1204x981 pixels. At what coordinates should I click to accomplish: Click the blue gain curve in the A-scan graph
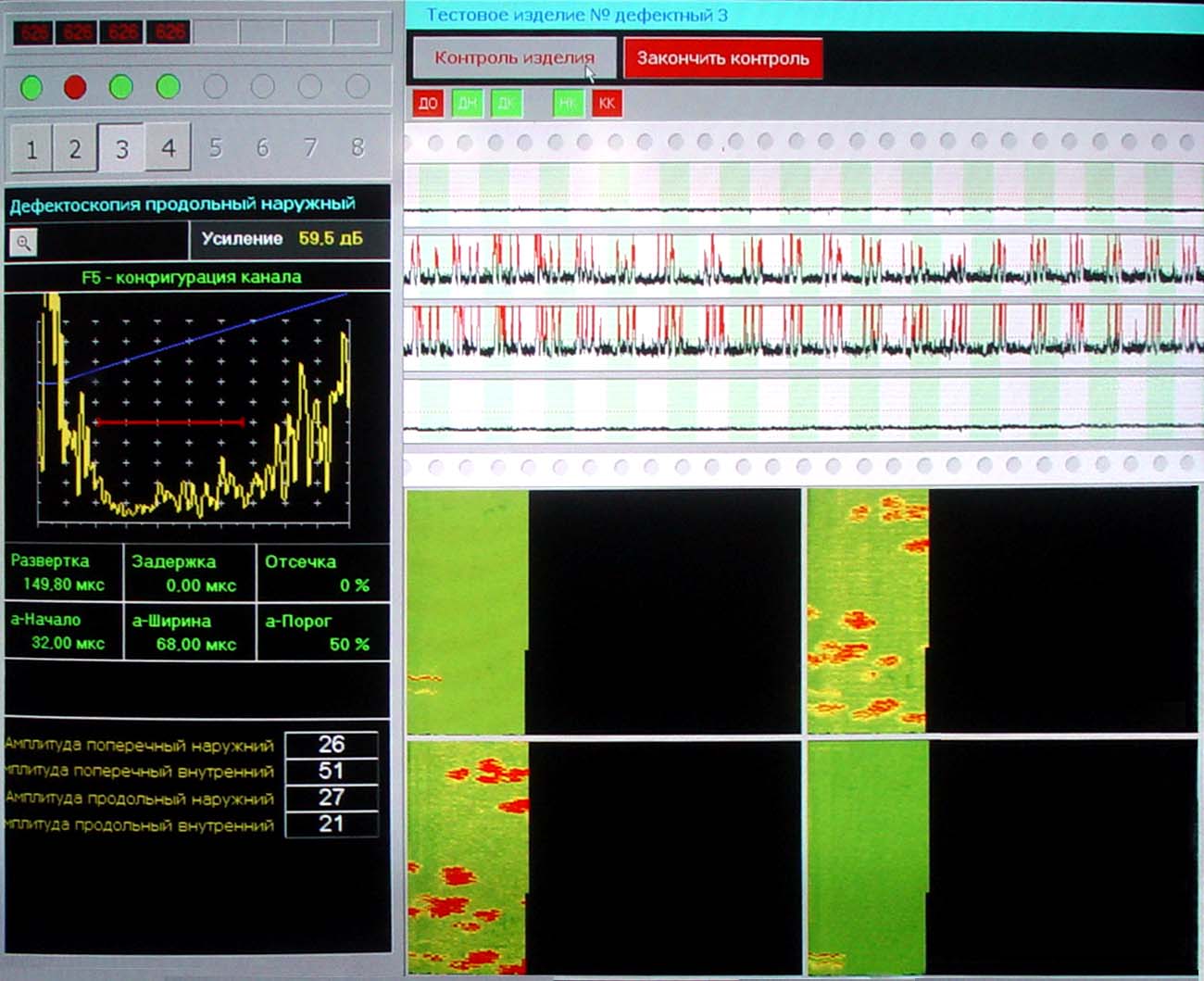tap(204, 338)
